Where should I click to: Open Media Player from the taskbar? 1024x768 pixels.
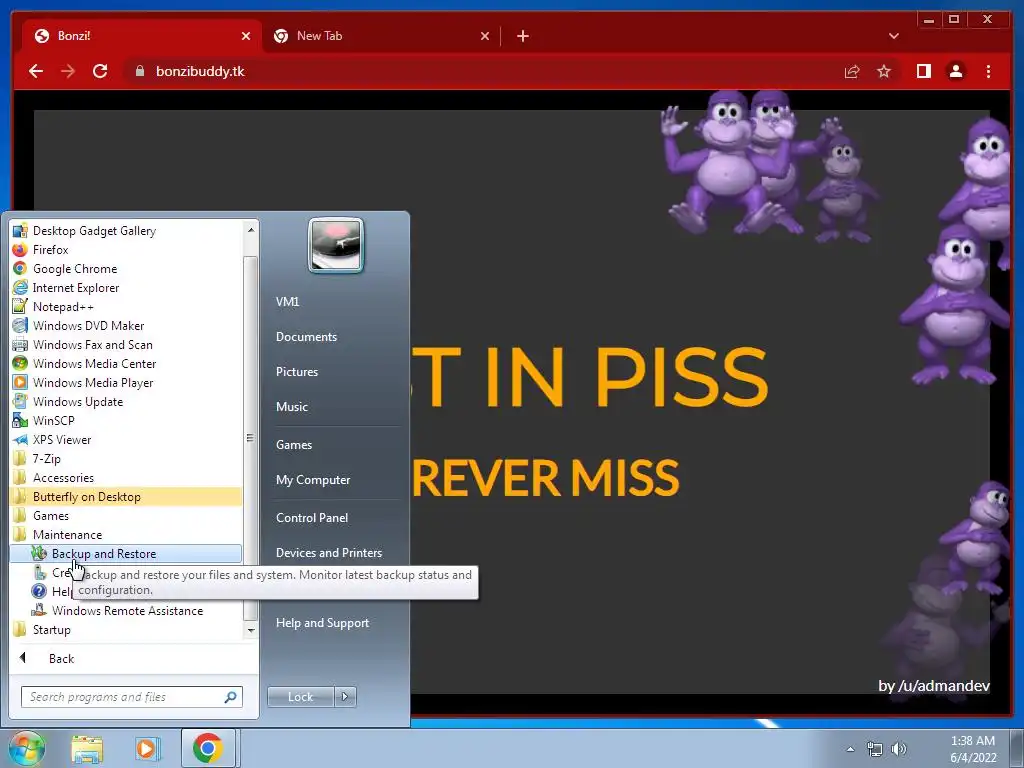tap(147, 748)
